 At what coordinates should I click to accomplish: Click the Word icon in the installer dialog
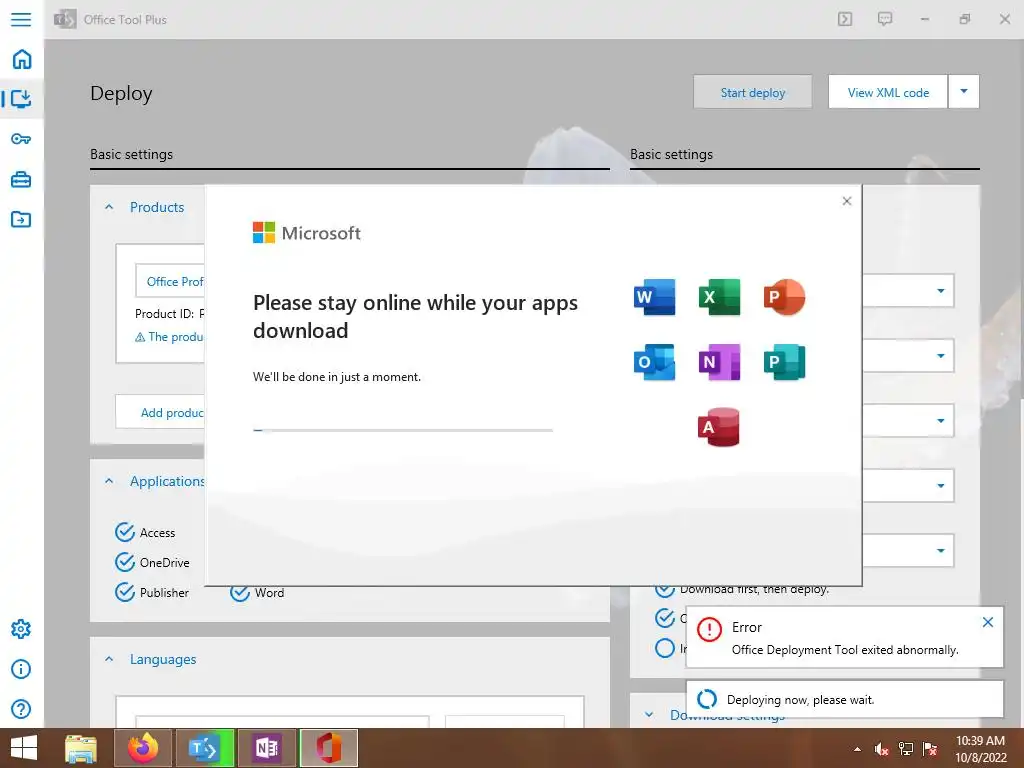tap(654, 297)
